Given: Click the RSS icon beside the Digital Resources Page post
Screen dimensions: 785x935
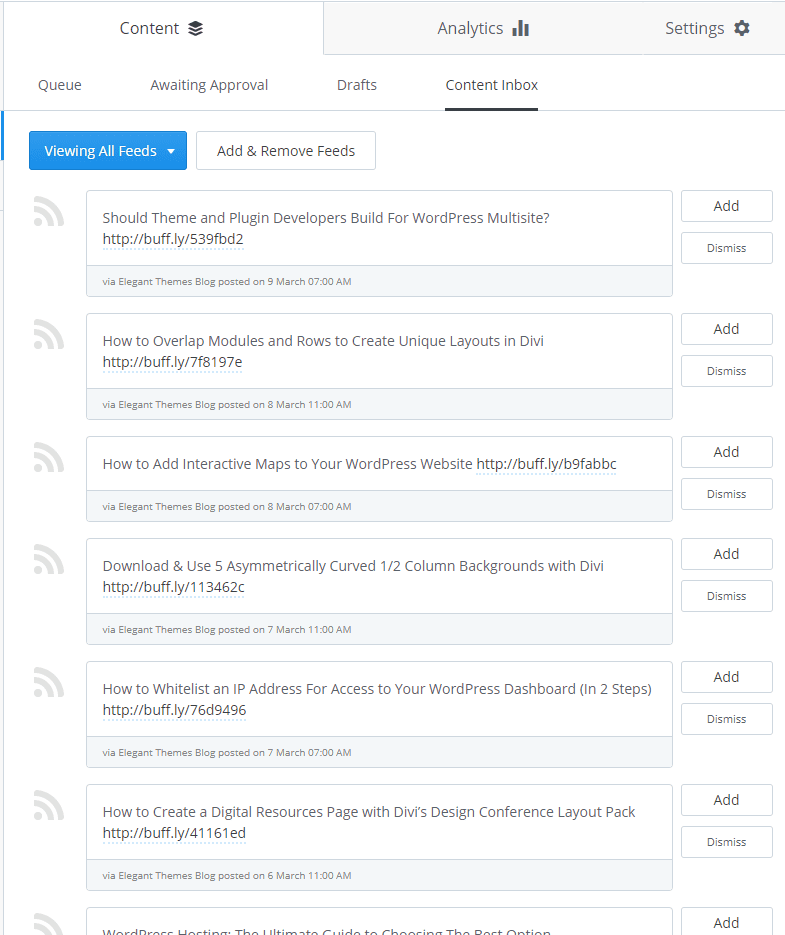Looking at the screenshot, I should click(x=48, y=806).
